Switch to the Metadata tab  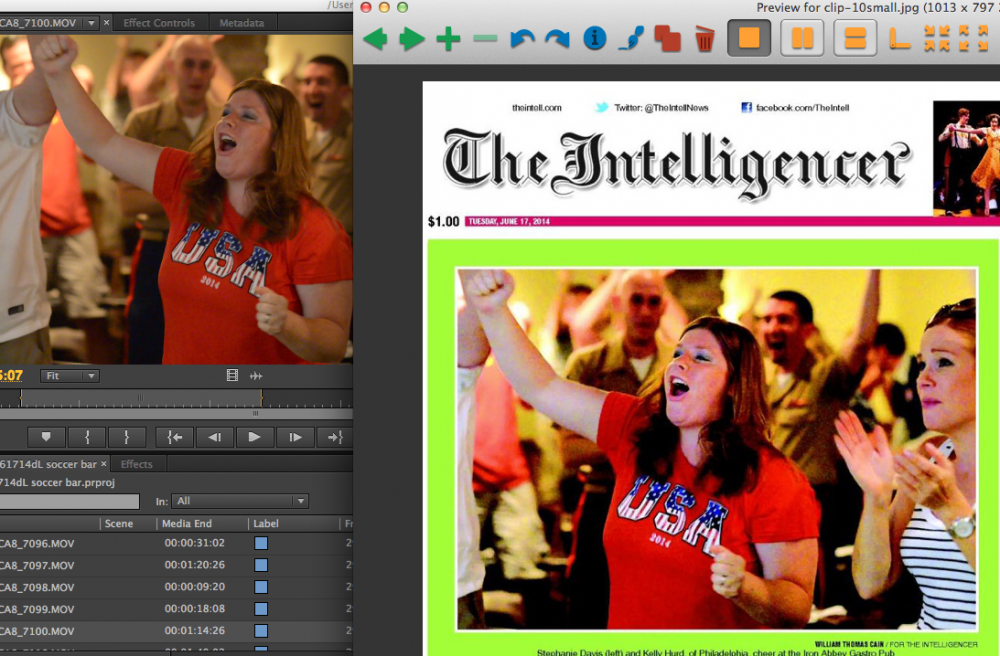242,23
